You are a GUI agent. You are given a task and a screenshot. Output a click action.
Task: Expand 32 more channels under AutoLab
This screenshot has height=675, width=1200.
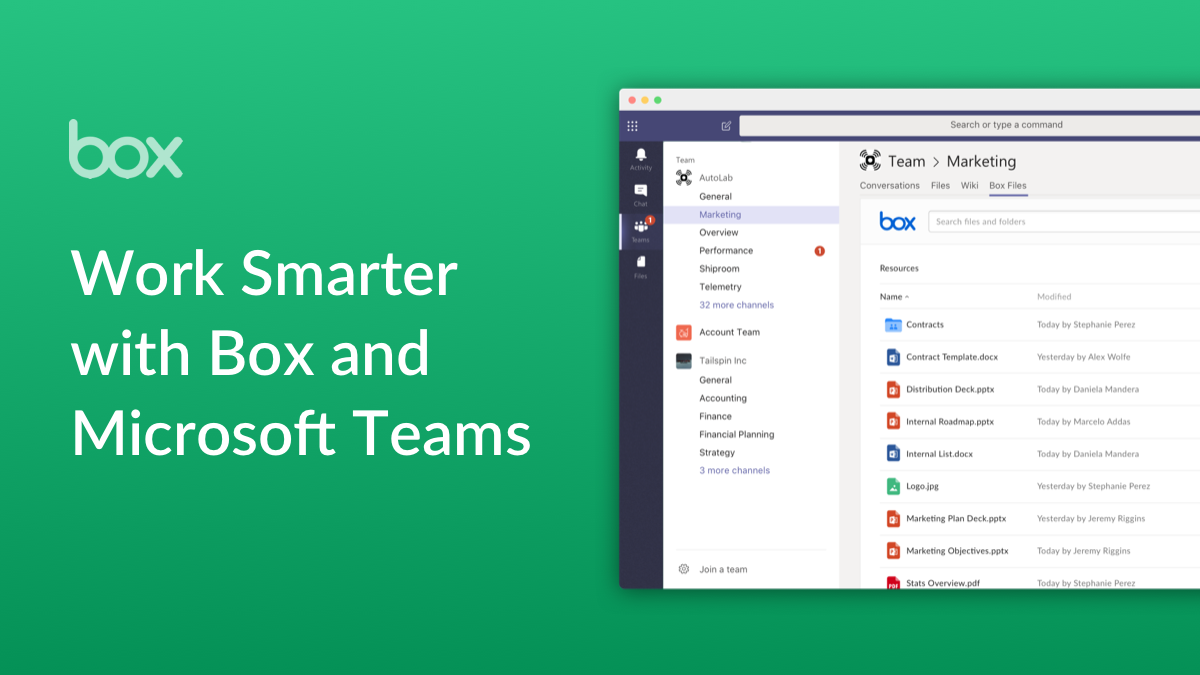click(737, 304)
